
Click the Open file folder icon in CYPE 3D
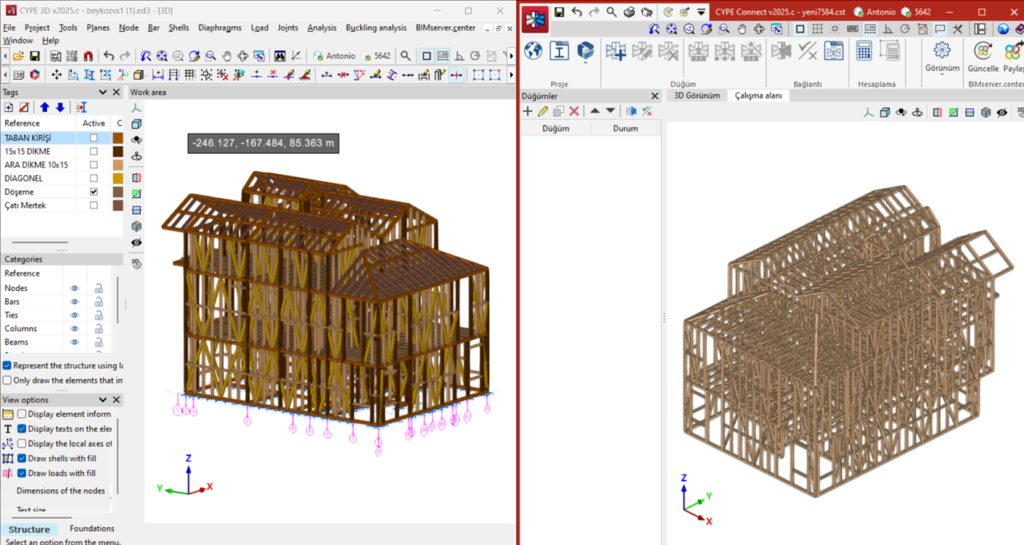pyautogui.click(x=18, y=56)
